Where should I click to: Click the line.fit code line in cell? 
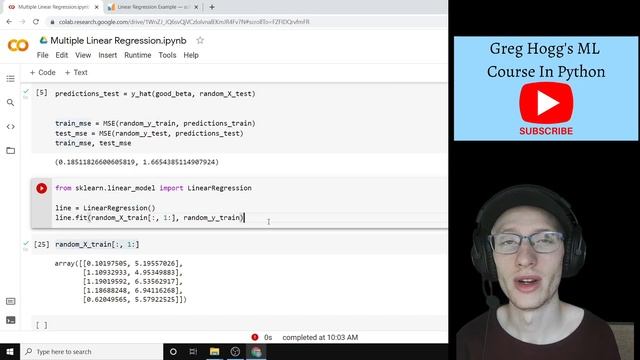click(x=150, y=218)
